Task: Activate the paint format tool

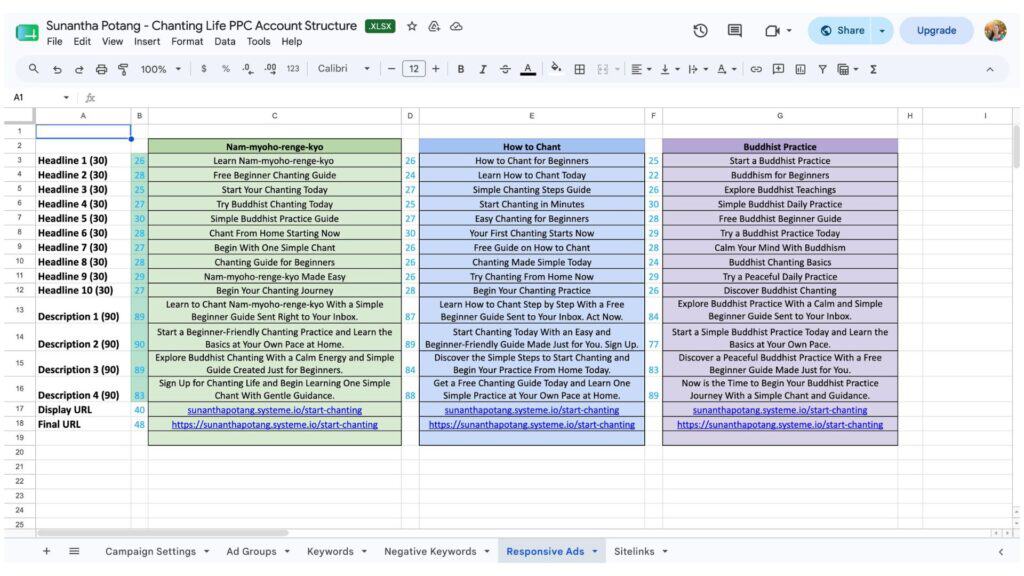Action: pos(123,69)
